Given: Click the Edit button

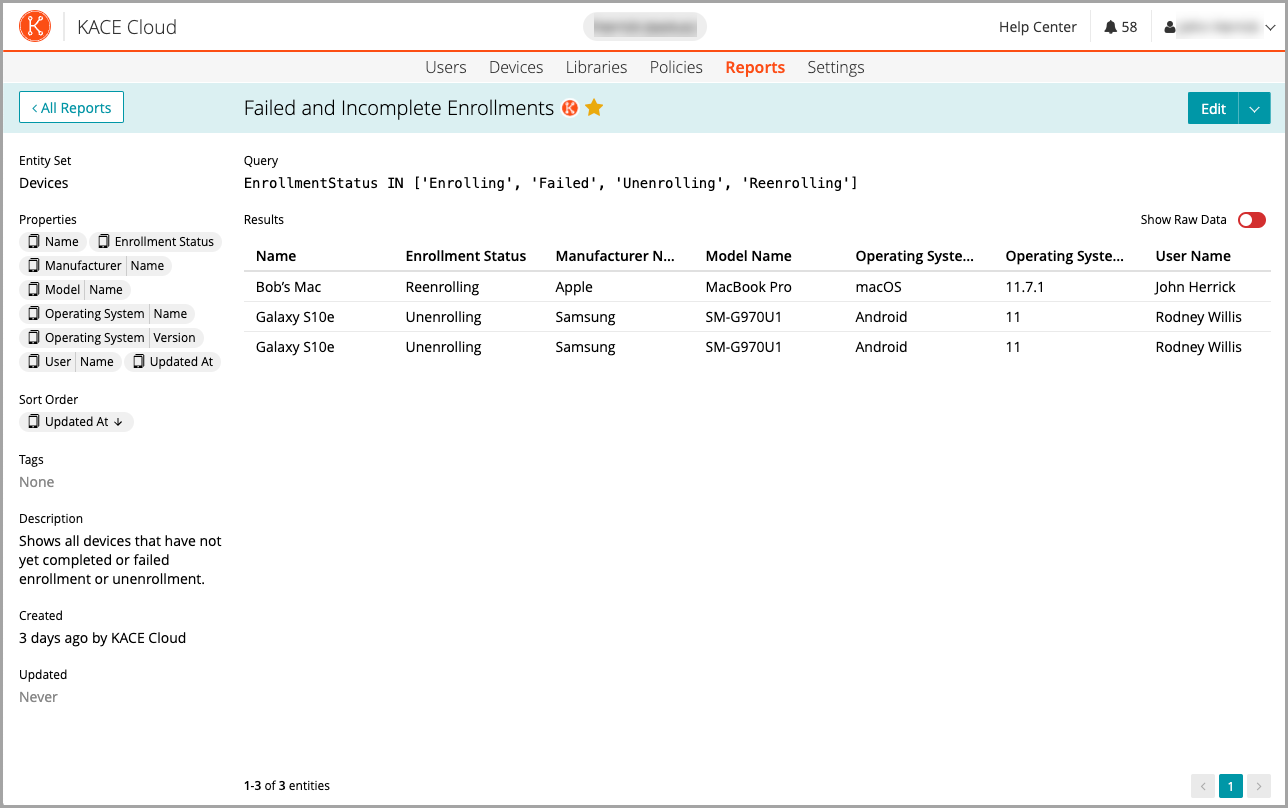Looking at the screenshot, I should click(x=1212, y=109).
